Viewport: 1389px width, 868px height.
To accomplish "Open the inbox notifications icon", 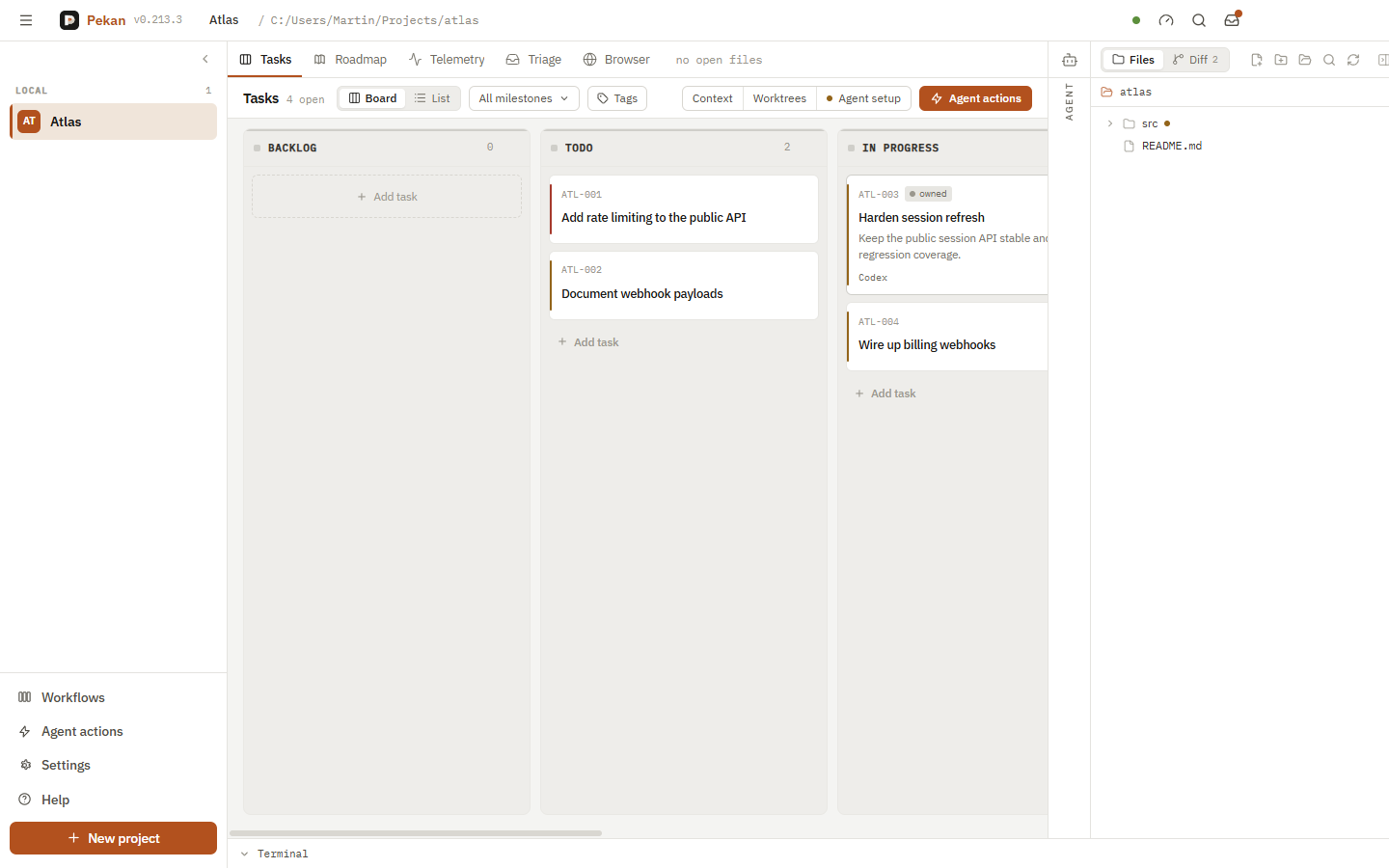I will [x=1232, y=20].
